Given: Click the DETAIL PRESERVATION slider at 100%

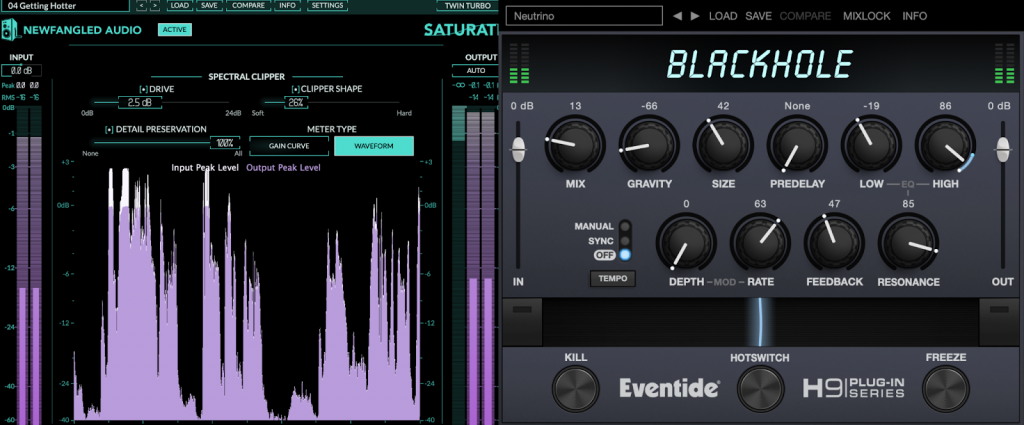Looking at the screenshot, I should pos(225,142).
